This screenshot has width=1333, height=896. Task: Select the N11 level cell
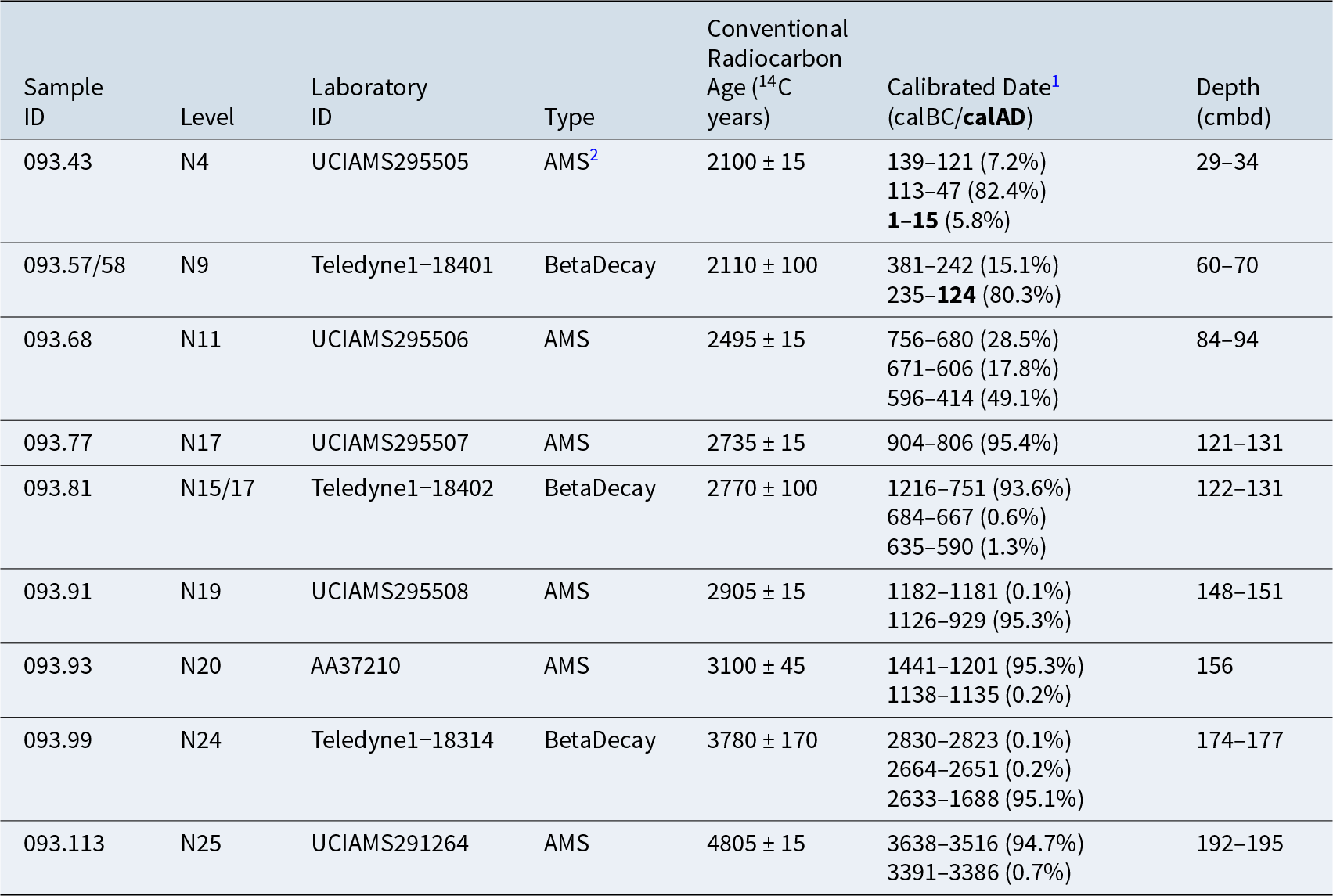tap(200, 340)
